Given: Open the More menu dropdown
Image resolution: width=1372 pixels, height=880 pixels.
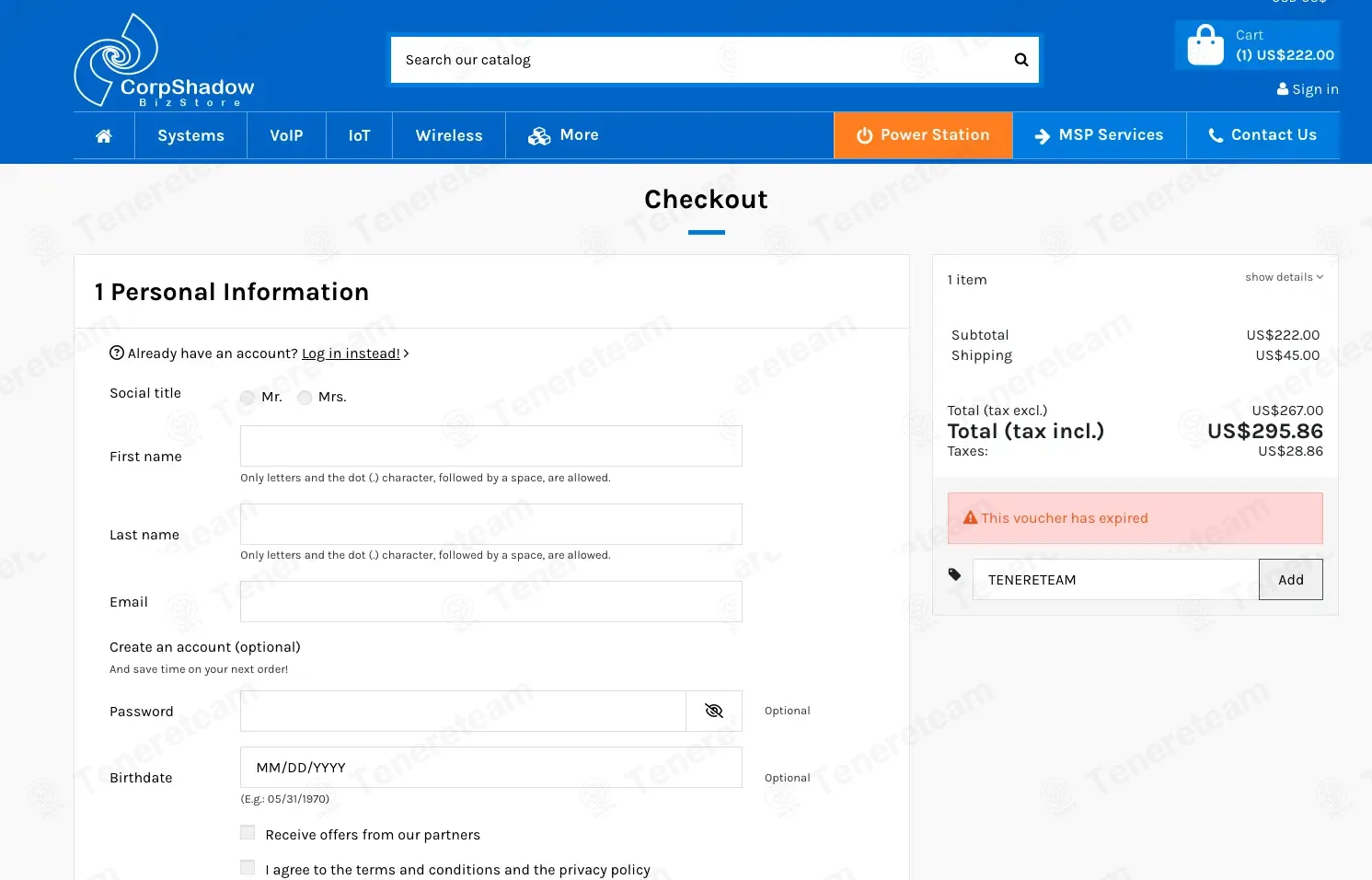Looking at the screenshot, I should pos(563,135).
